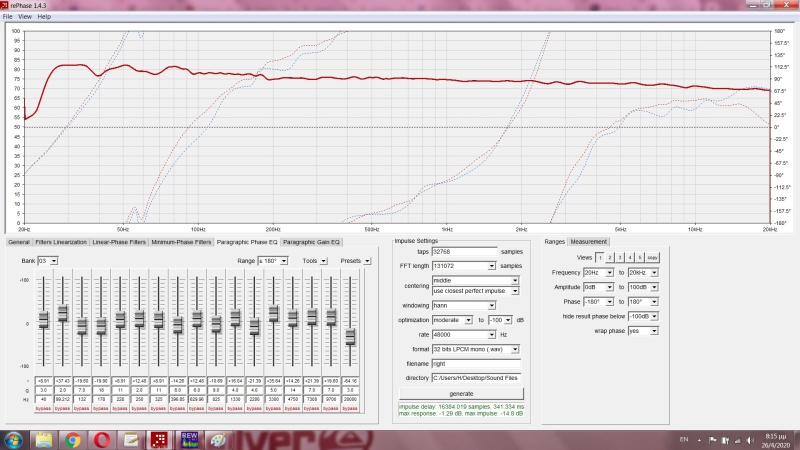Open Windows Explorer folder icon in taskbar
The image size is (800, 450).
[45, 439]
